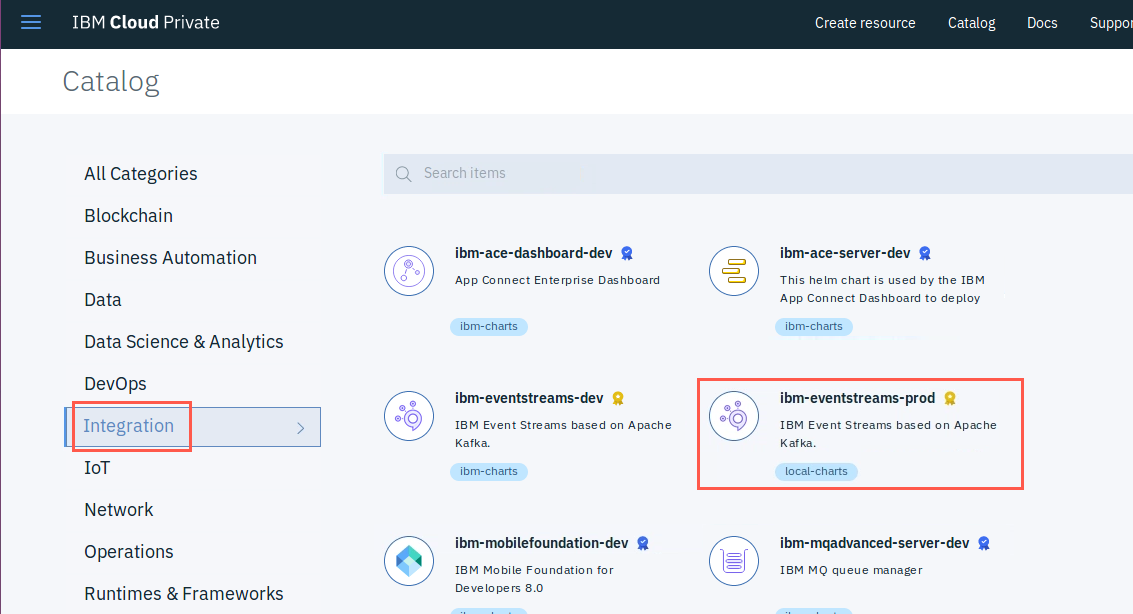This screenshot has width=1133, height=614.
Task: Expand the Integration category chevron
Action: pyautogui.click(x=301, y=428)
